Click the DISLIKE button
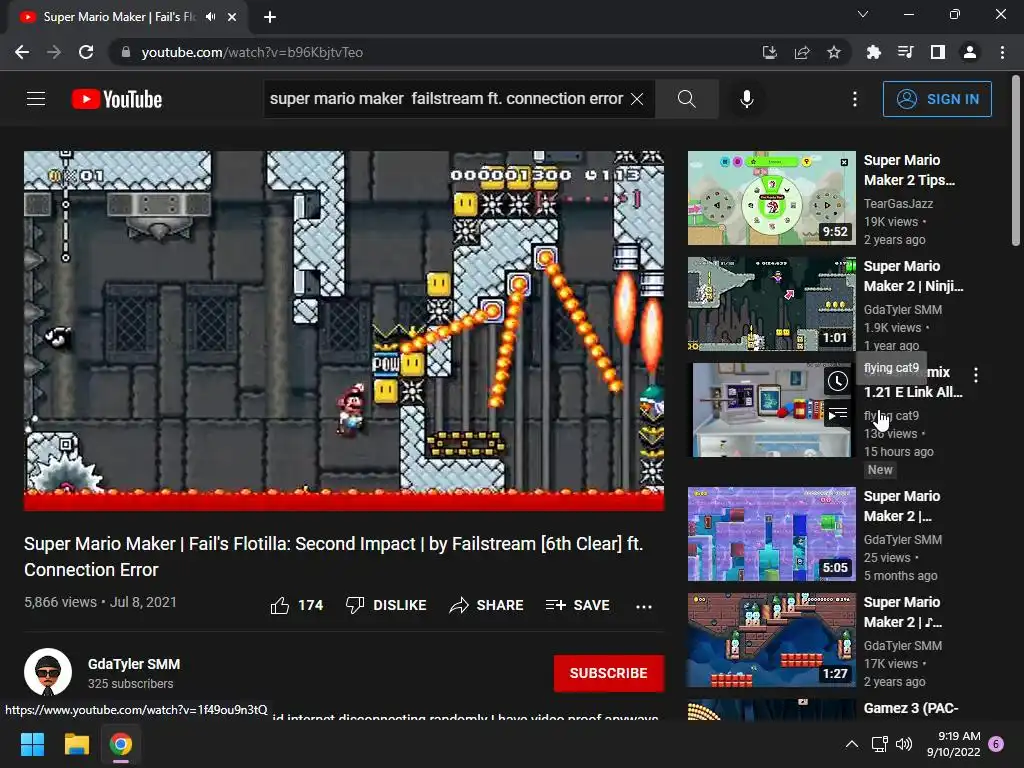1024x768 pixels. coord(386,605)
